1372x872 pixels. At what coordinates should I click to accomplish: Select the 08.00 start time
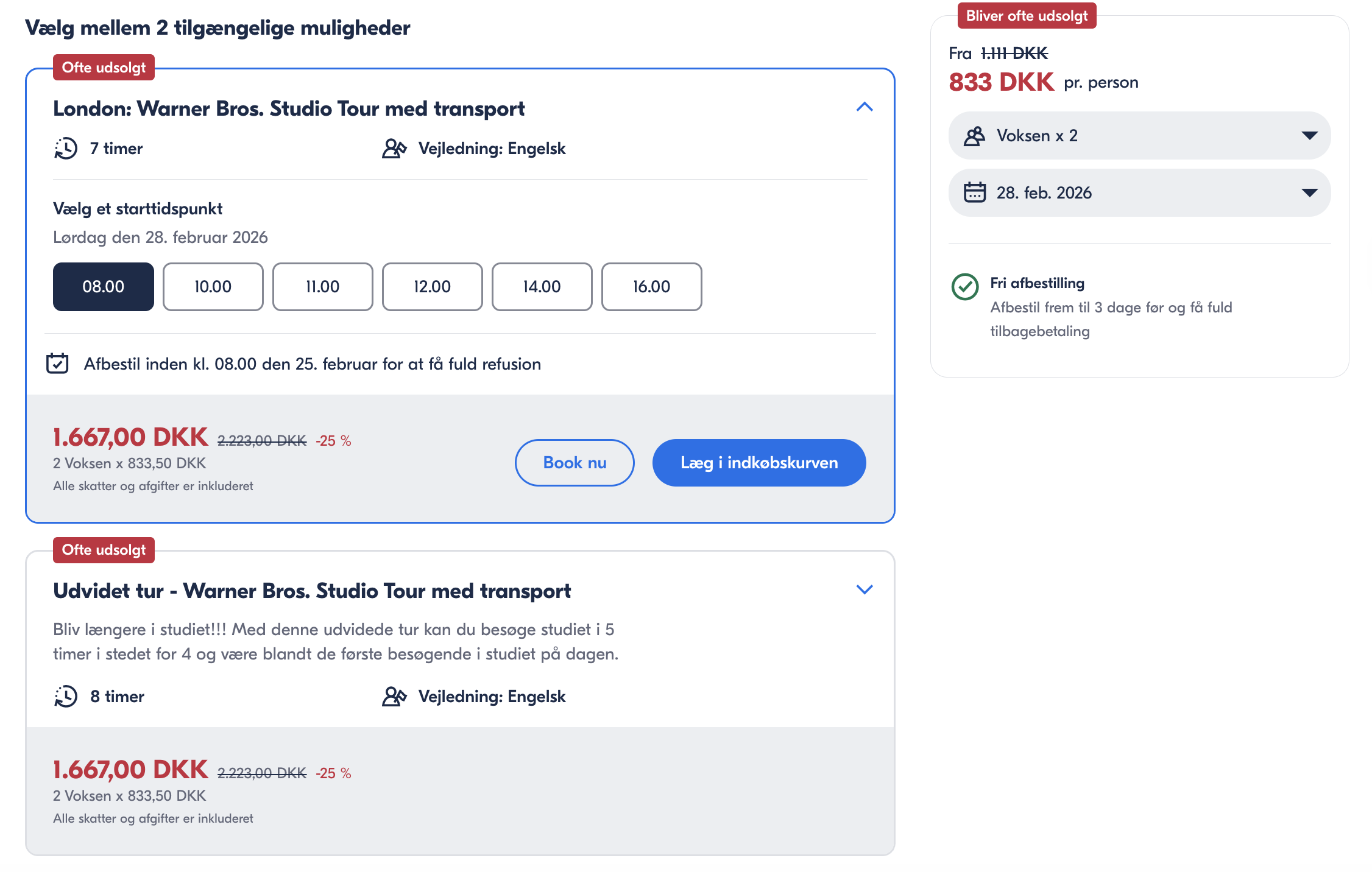coord(104,287)
